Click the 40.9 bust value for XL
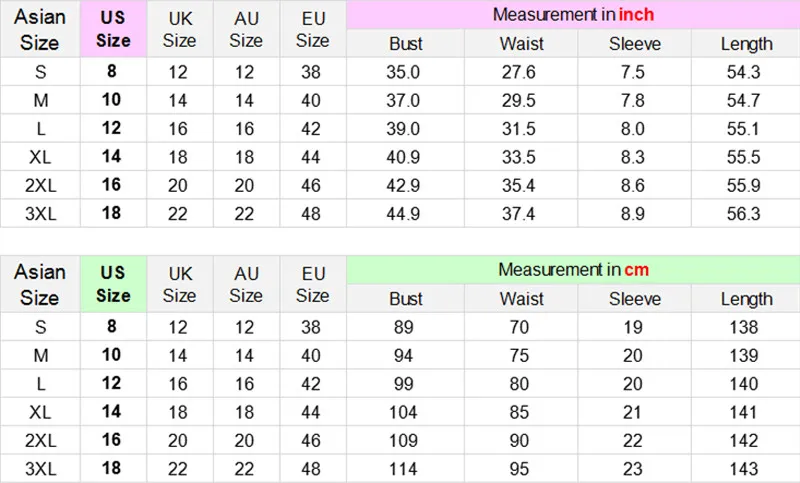Image resolution: width=800 pixels, height=483 pixels. tap(406, 157)
